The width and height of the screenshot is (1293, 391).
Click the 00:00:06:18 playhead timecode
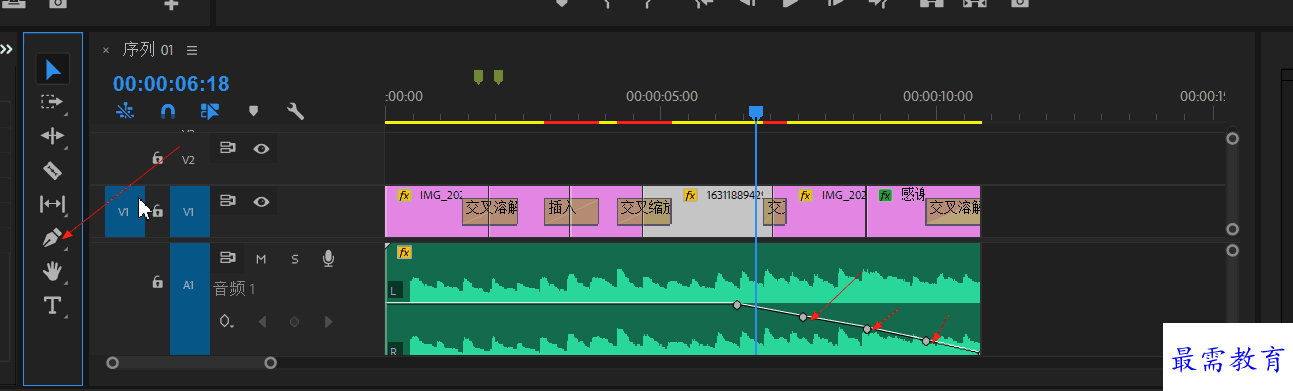tap(171, 84)
